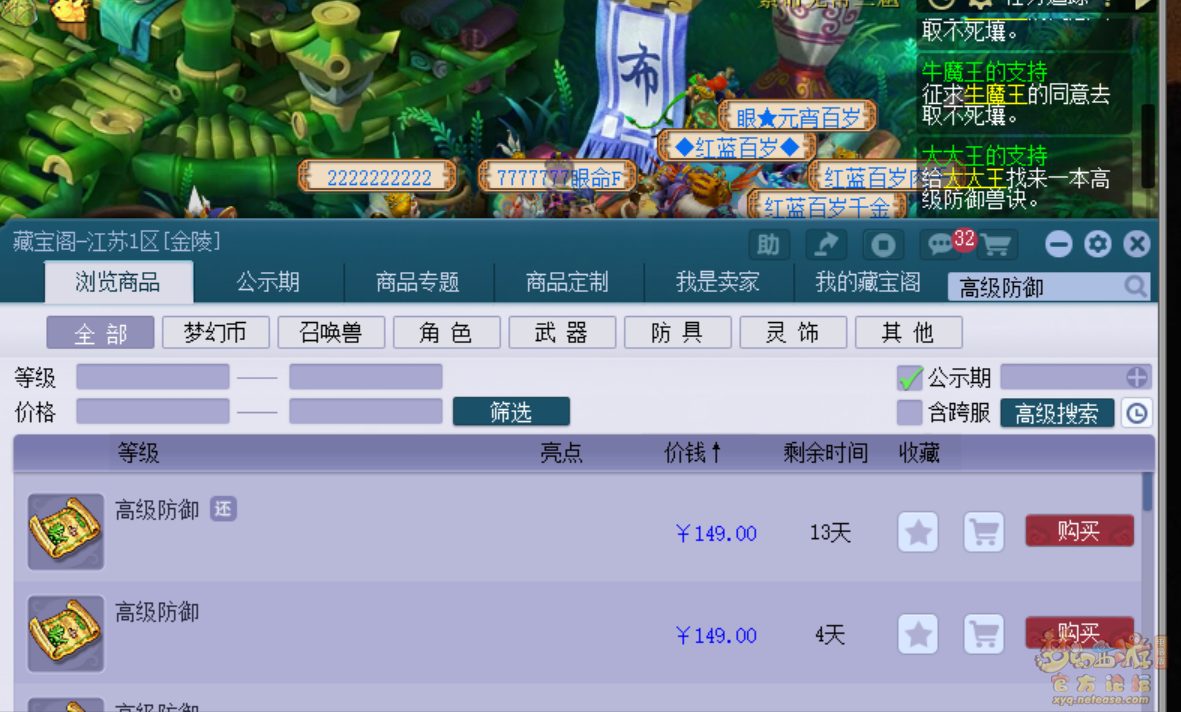Sort listings by 价钱 column header
Screen dimensions: 1181x712
pyautogui.click(x=692, y=453)
